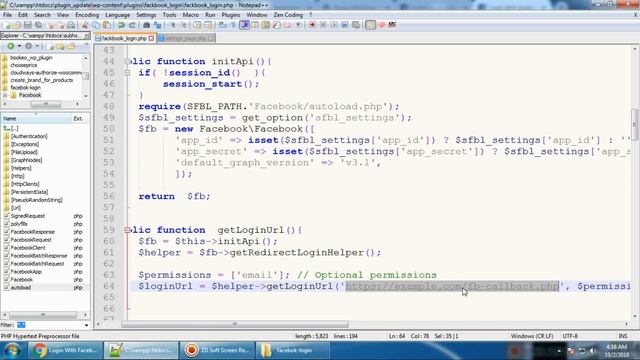This screenshot has height=360, width=640.
Task: Click the Cut scissors toolbar icon
Action: click(x=85, y=25)
